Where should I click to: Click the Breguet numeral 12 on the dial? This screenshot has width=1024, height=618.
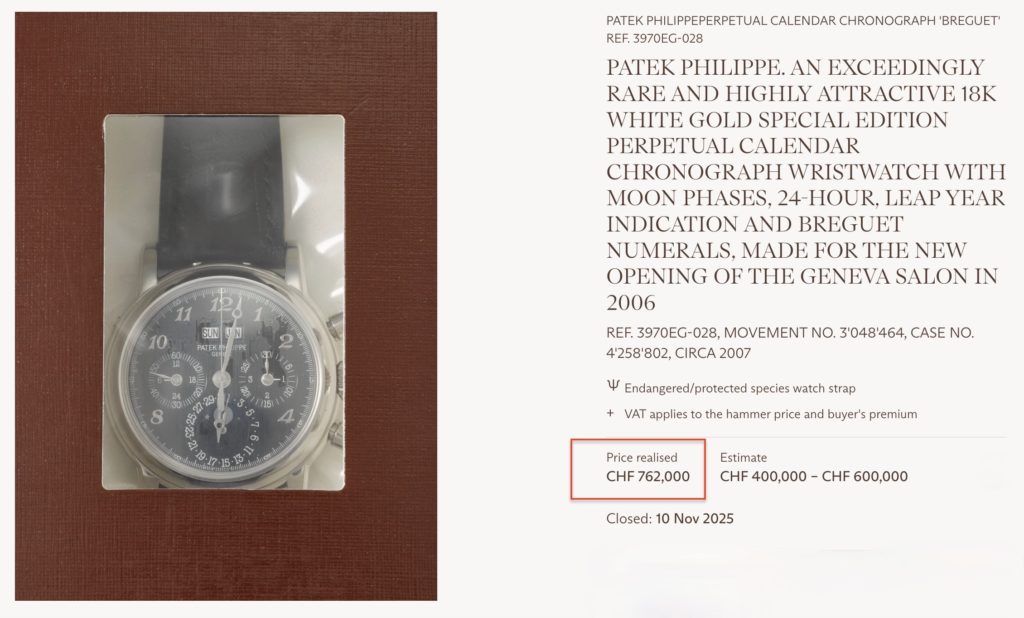227,305
